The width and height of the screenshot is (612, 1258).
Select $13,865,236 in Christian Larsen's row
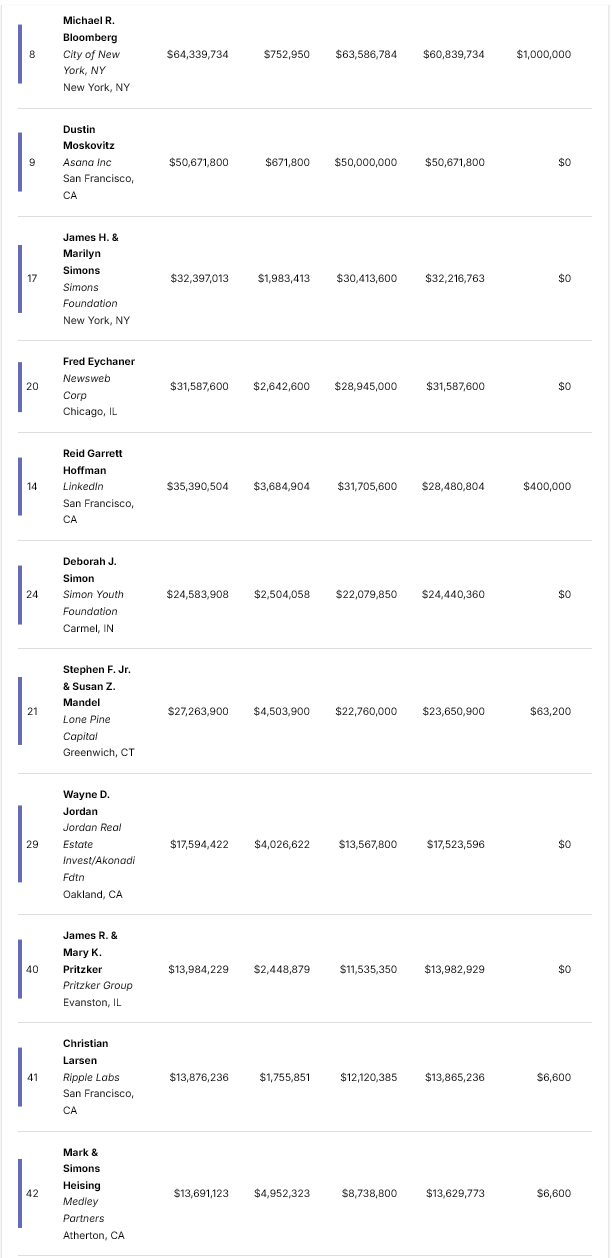[455, 1077]
